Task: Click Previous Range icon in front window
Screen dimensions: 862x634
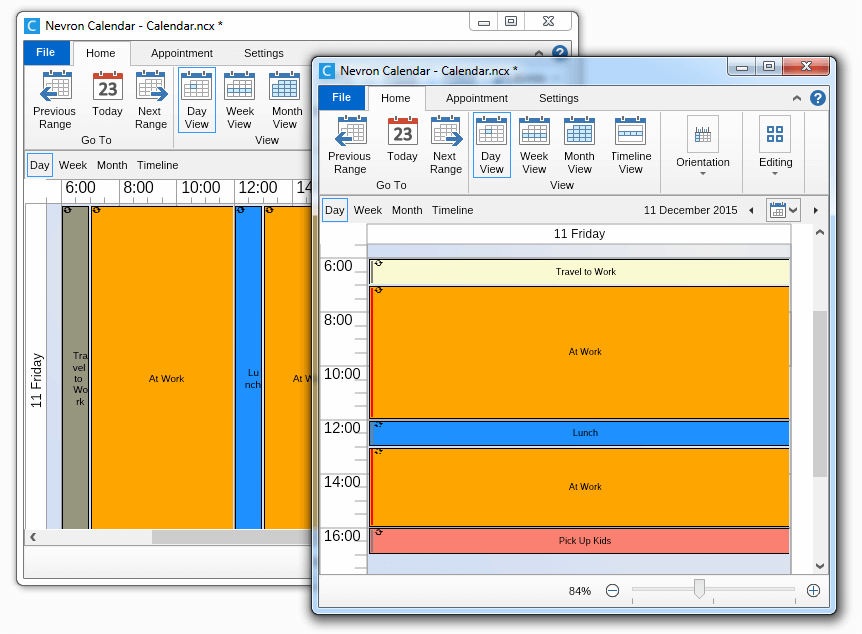Action: pos(349,132)
